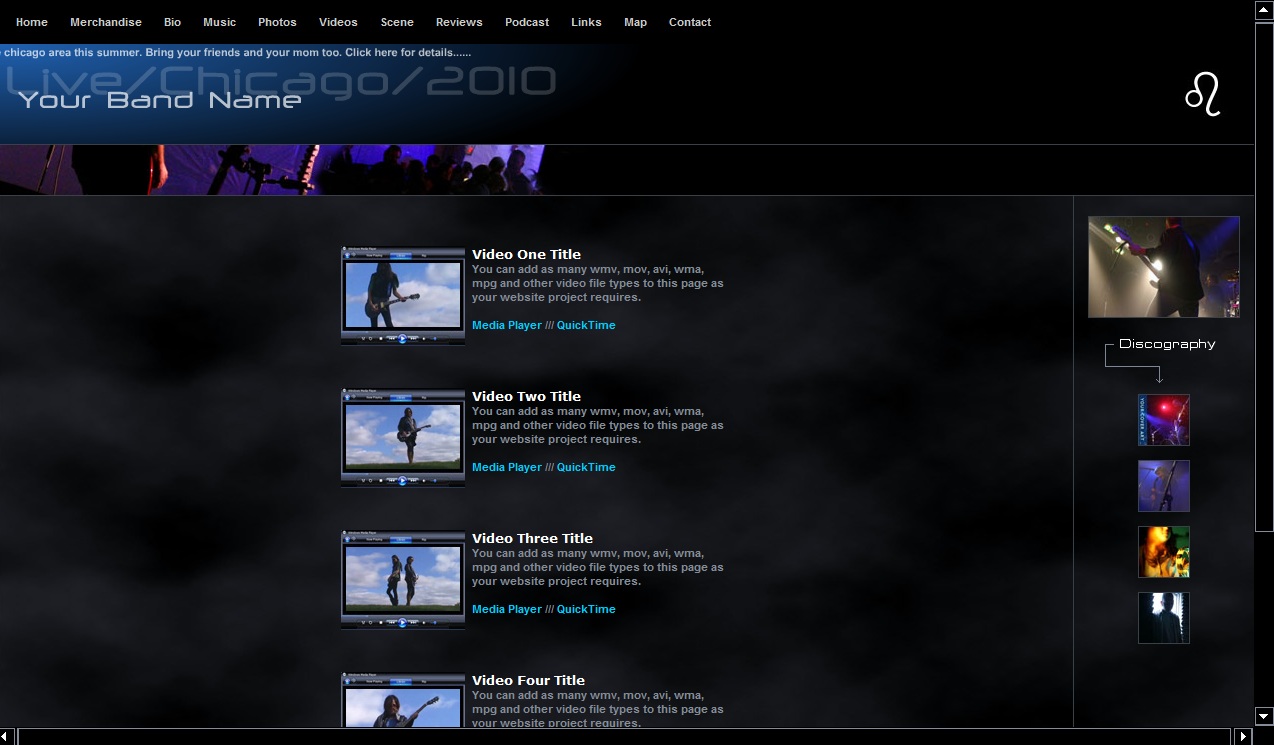Screen dimensions: 1274x745
Task: Open the Map page
Action: point(635,22)
